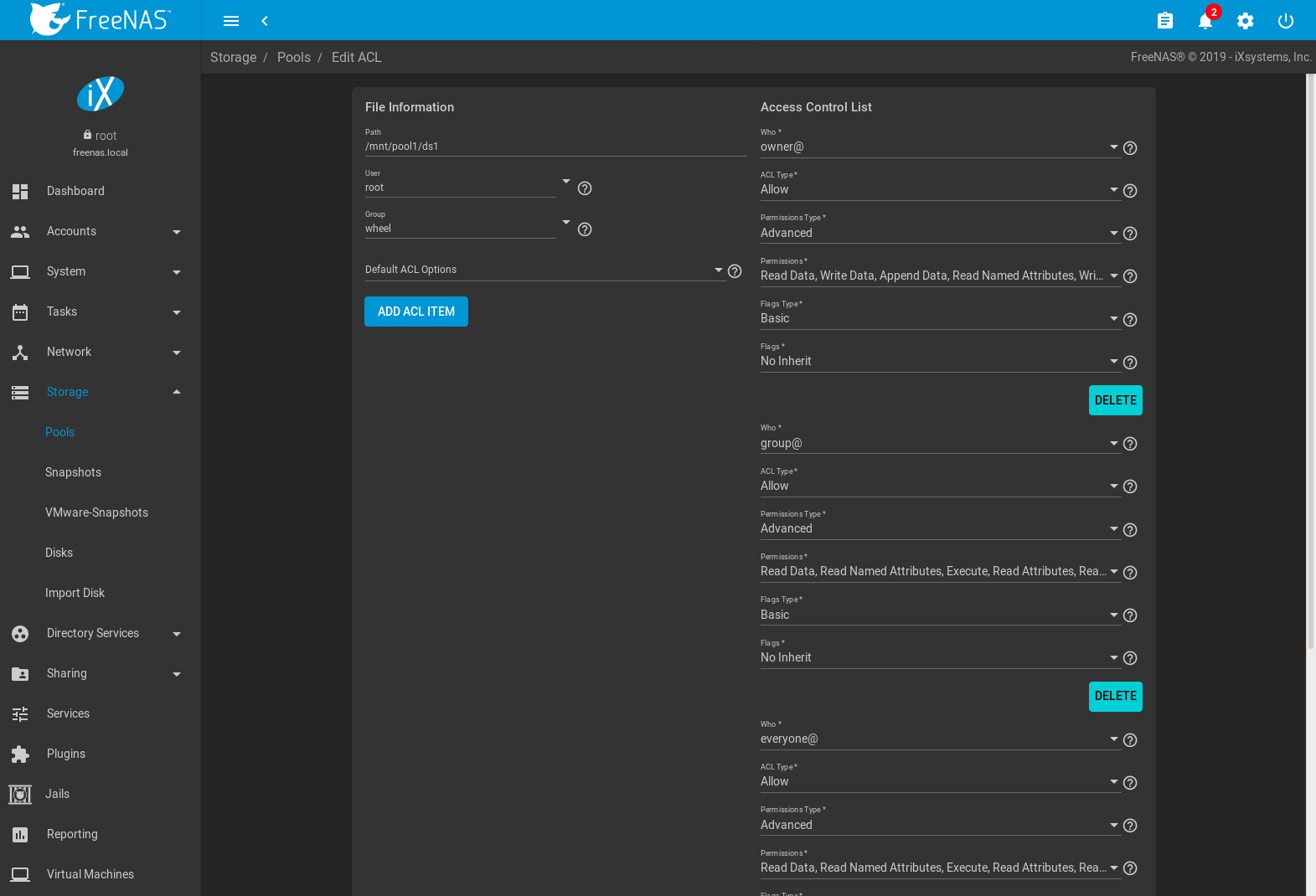Show help for owner@ Flags field
Viewport: 1316px width, 896px height.
tap(1130, 363)
